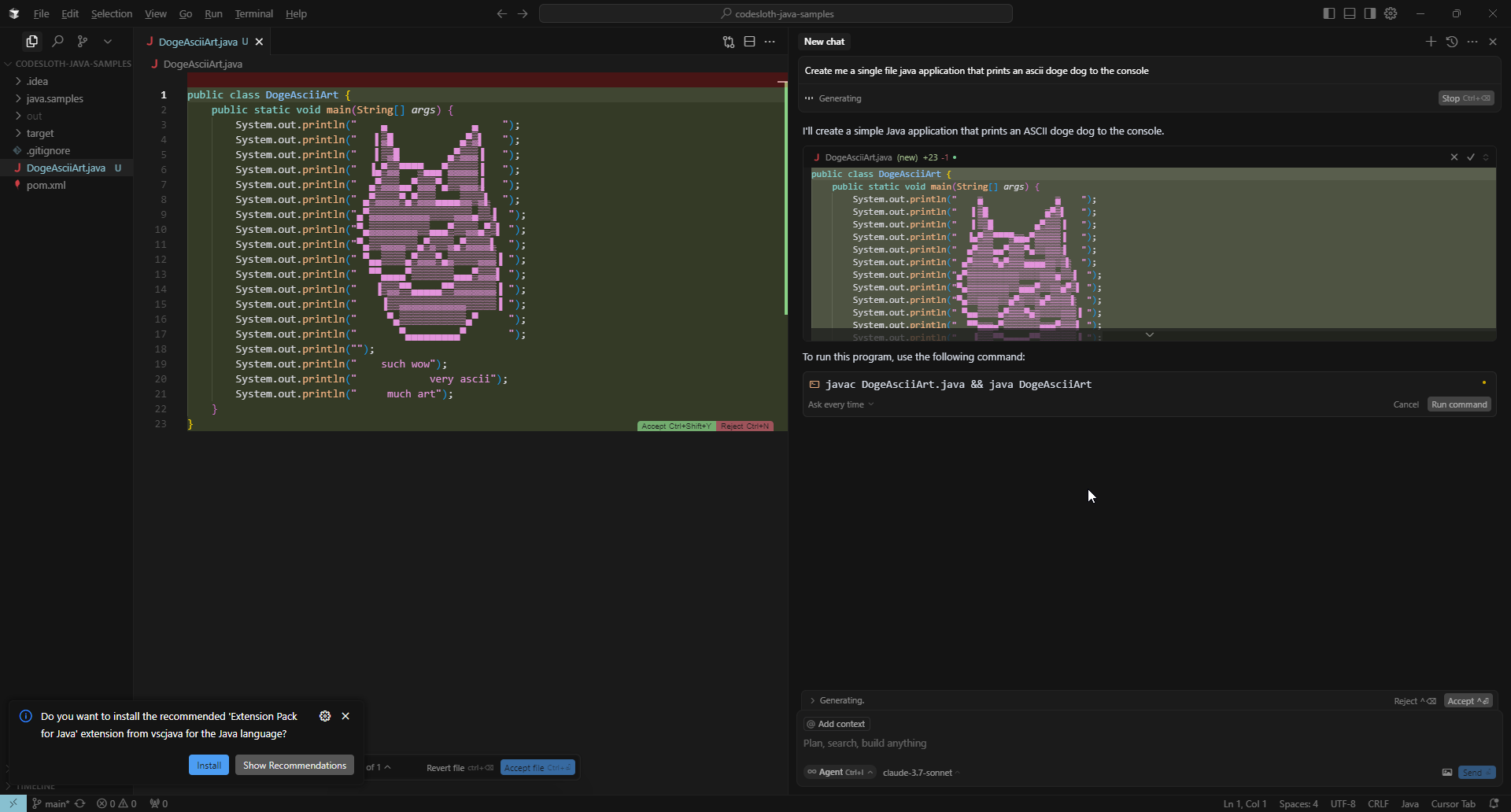Dismiss the Java extension notification
This screenshot has width=1511, height=812.
point(345,716)
